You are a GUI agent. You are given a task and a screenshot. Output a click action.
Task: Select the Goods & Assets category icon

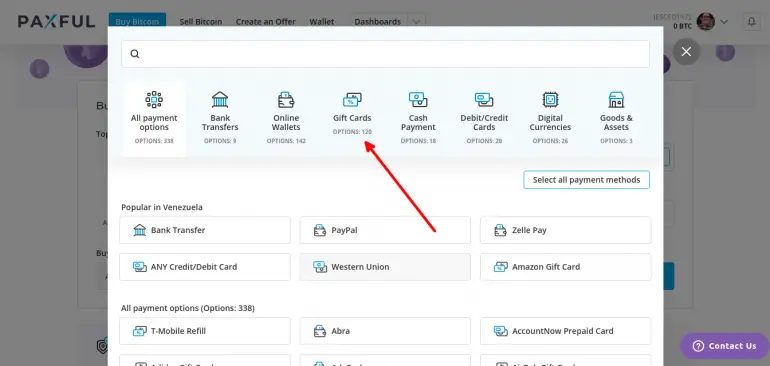[x=616, y=100]
